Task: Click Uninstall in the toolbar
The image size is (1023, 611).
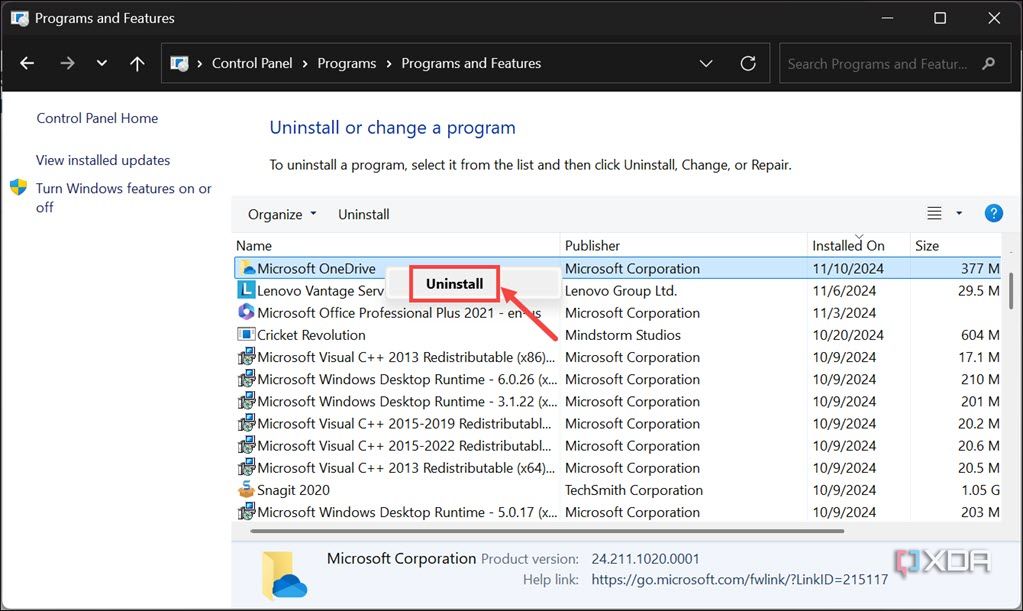Action: 363,214
